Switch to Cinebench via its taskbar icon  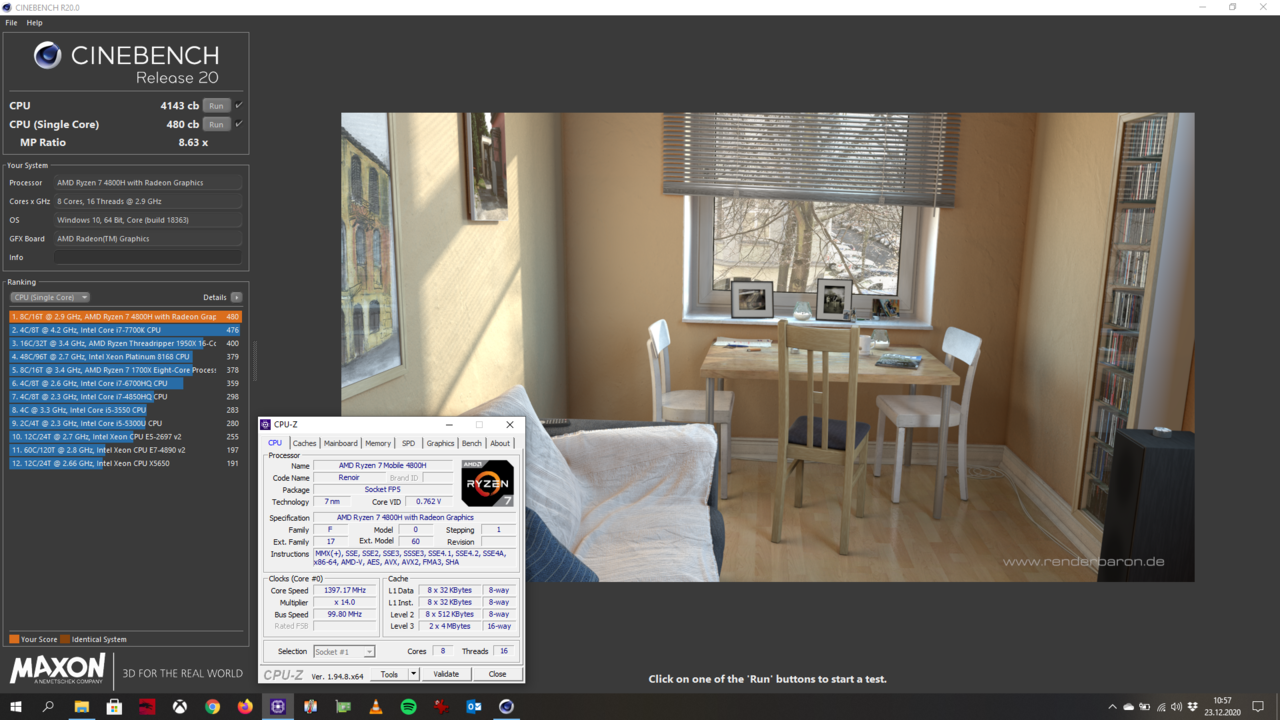[506, 707]
